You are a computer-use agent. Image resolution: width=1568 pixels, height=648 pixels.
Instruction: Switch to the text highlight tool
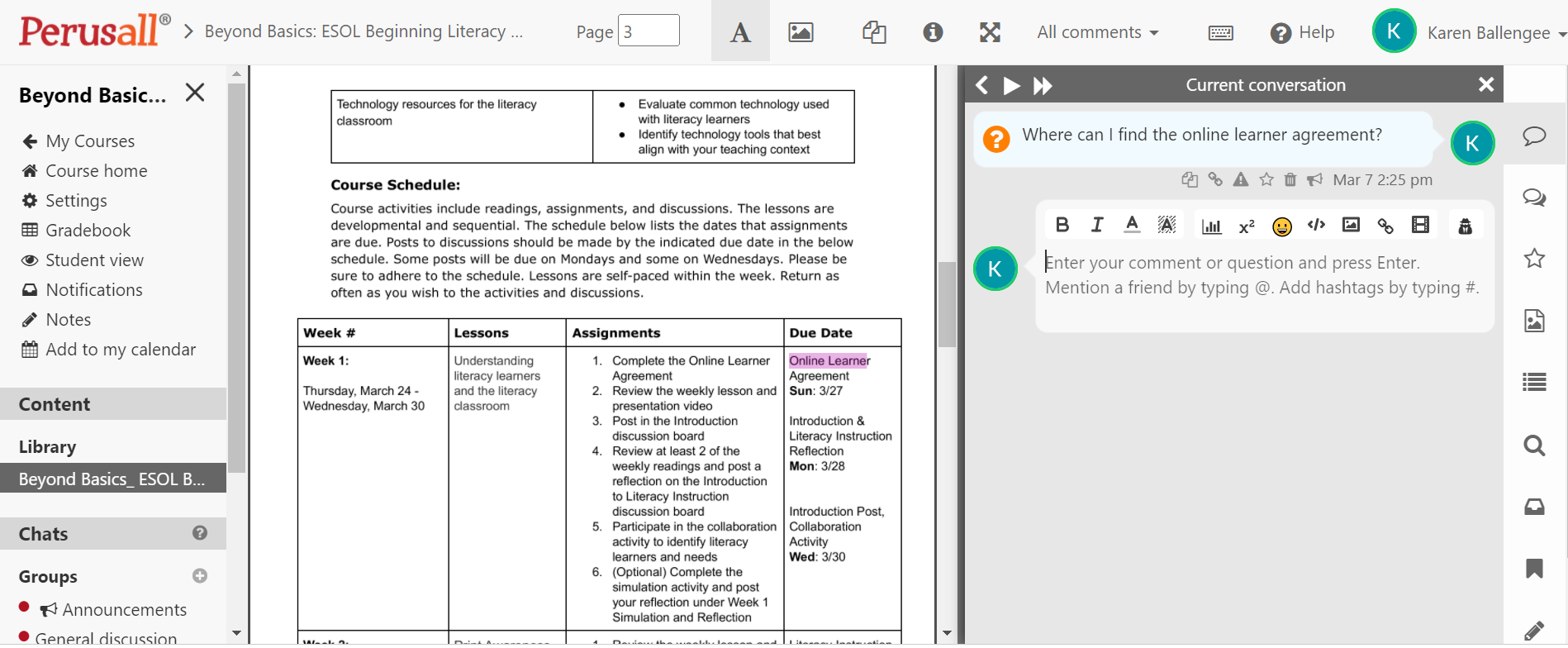click(740, 32)
